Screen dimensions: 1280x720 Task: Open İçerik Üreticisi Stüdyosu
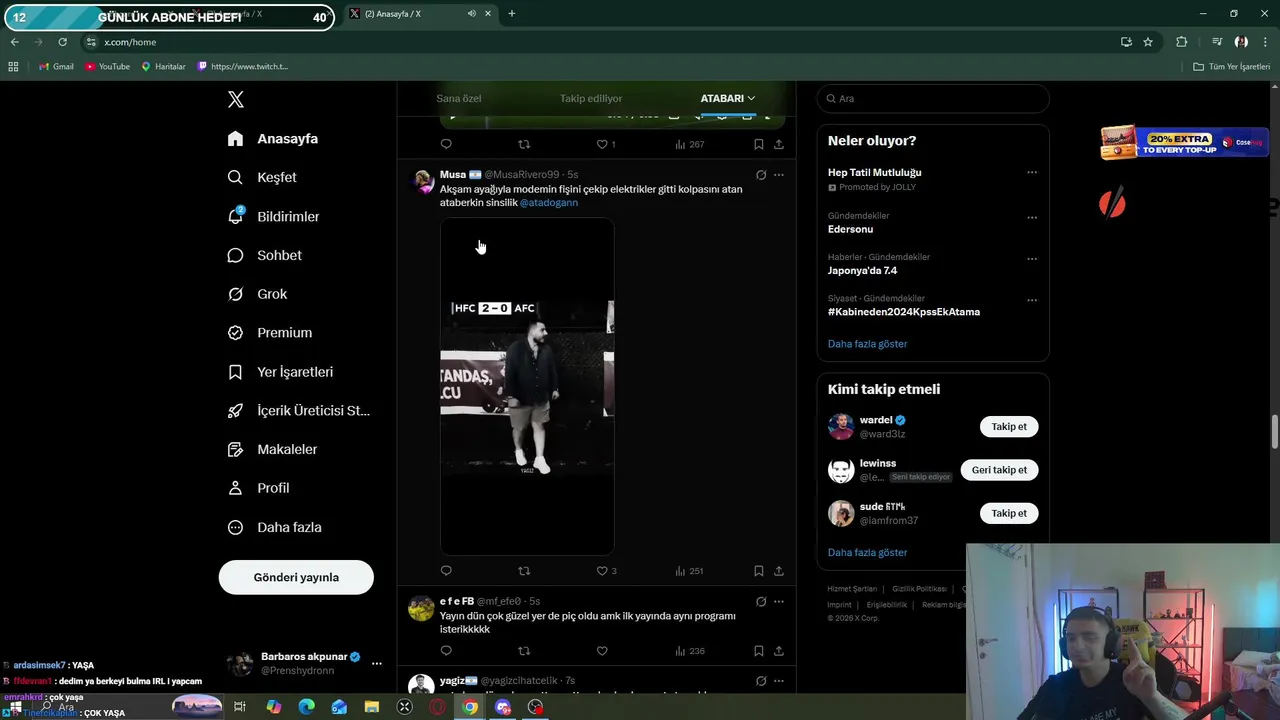click(x=298, y=411)
